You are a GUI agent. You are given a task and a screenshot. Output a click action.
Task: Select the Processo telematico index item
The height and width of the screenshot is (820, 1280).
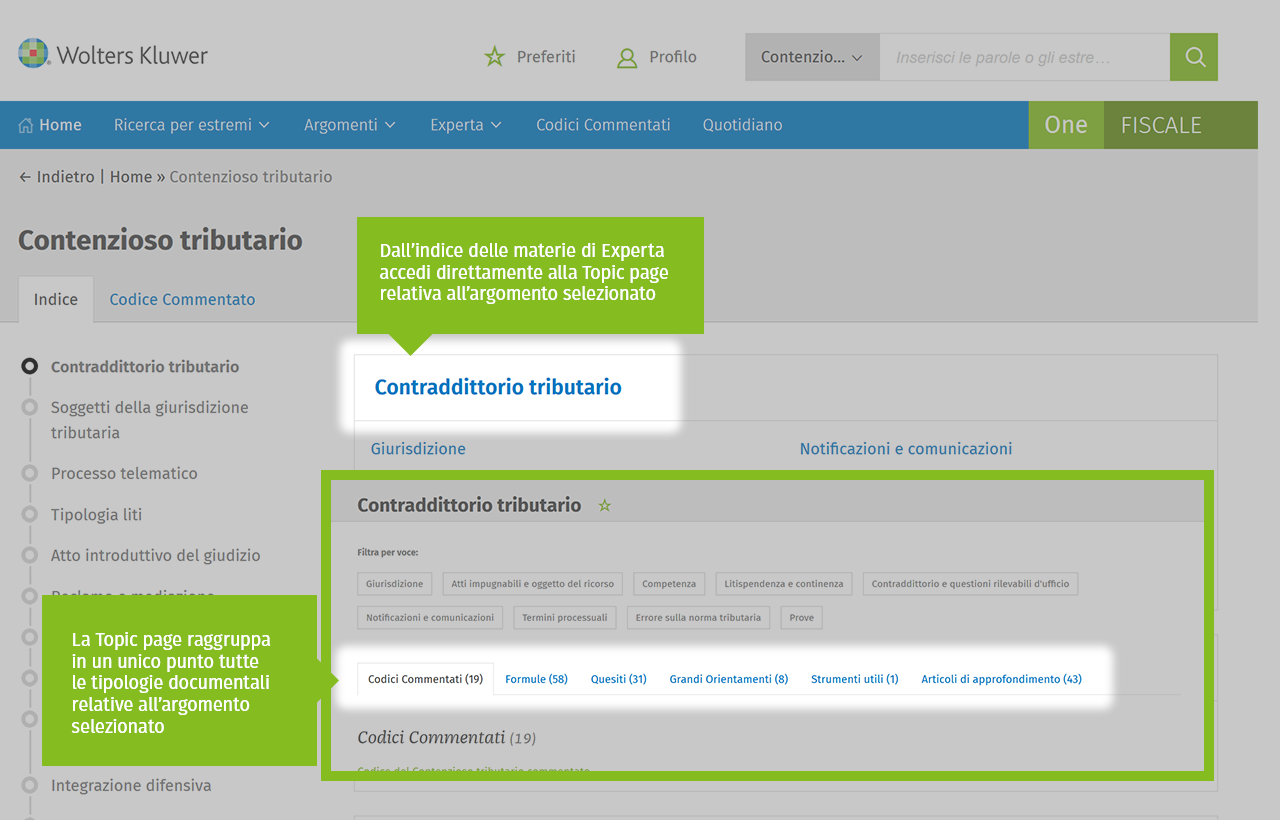pyautogui.click(x=124, y=473)
